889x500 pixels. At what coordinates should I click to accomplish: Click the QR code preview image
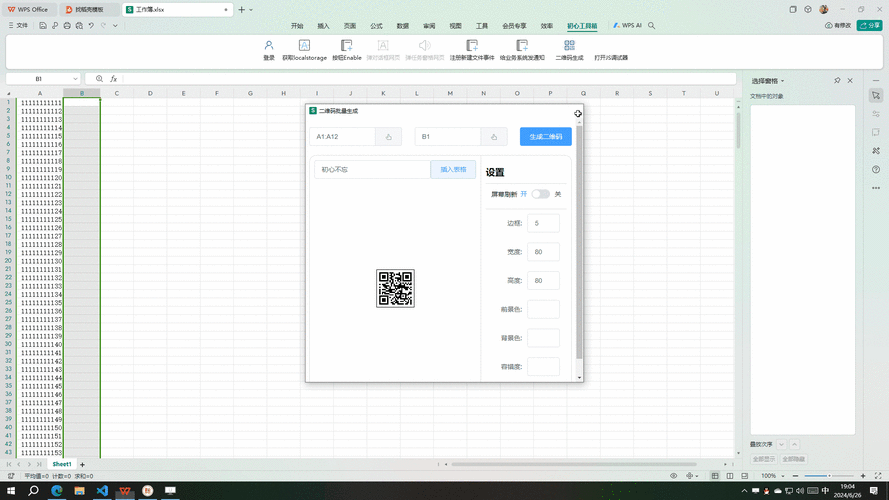(395, 289)
